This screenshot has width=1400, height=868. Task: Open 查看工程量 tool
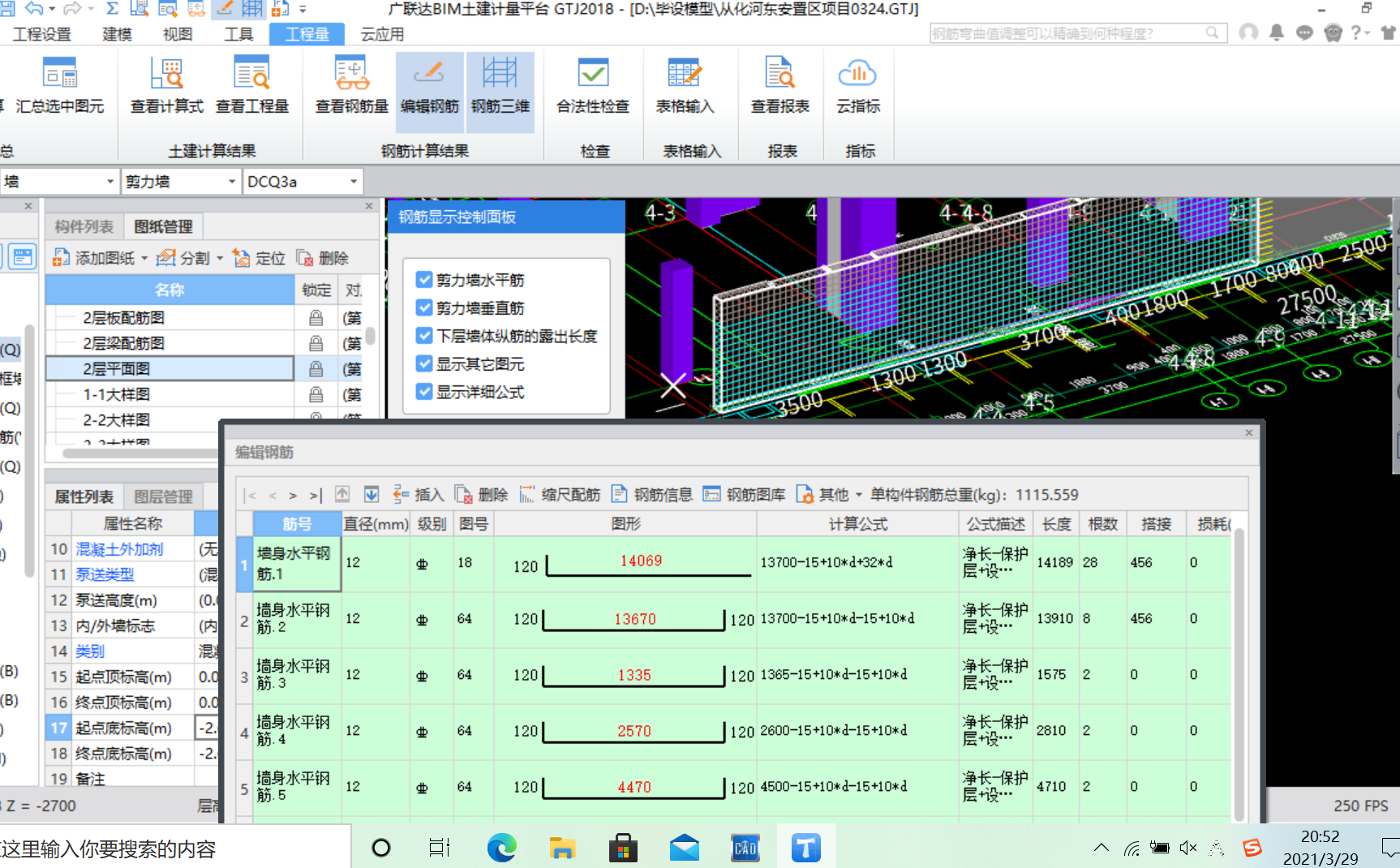coord(252,86)
